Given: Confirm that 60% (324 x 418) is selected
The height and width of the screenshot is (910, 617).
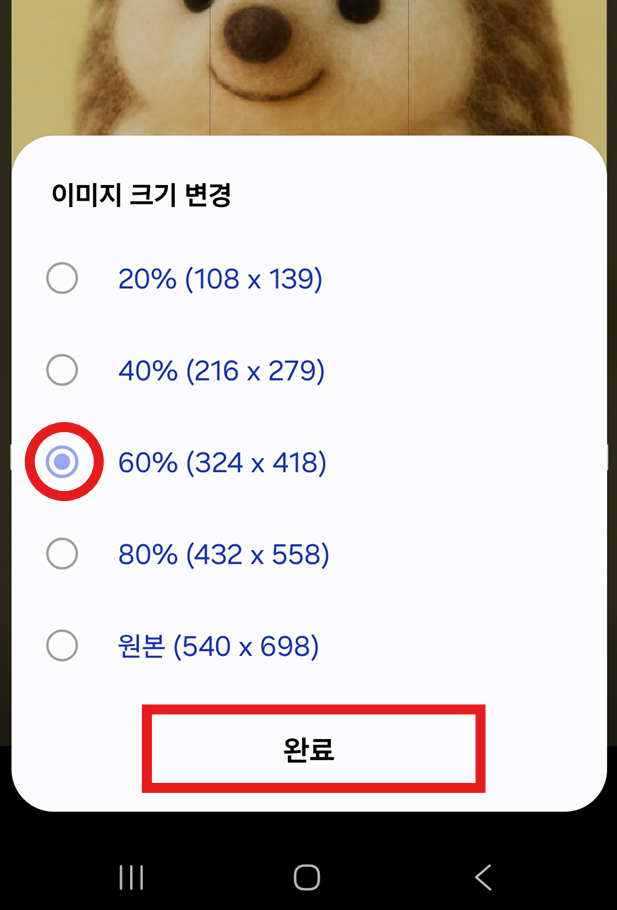Looking at the screenshot, I should click(x=62, y=462).
